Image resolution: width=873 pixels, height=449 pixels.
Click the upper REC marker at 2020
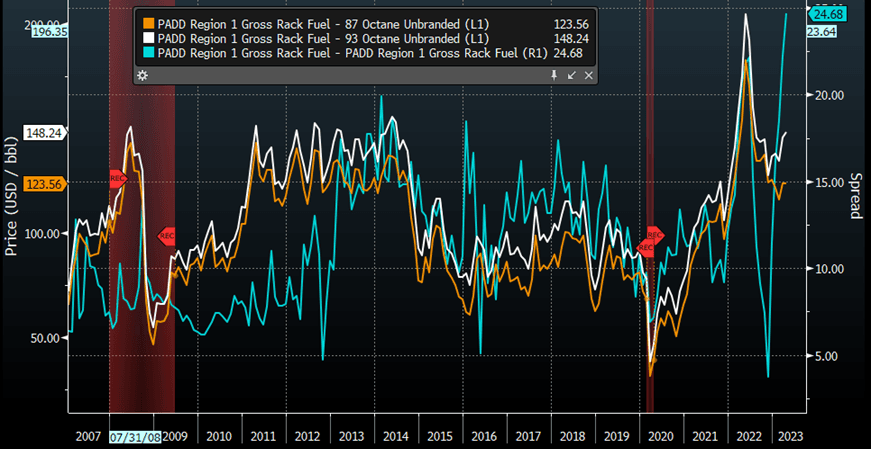pos(655,235)
